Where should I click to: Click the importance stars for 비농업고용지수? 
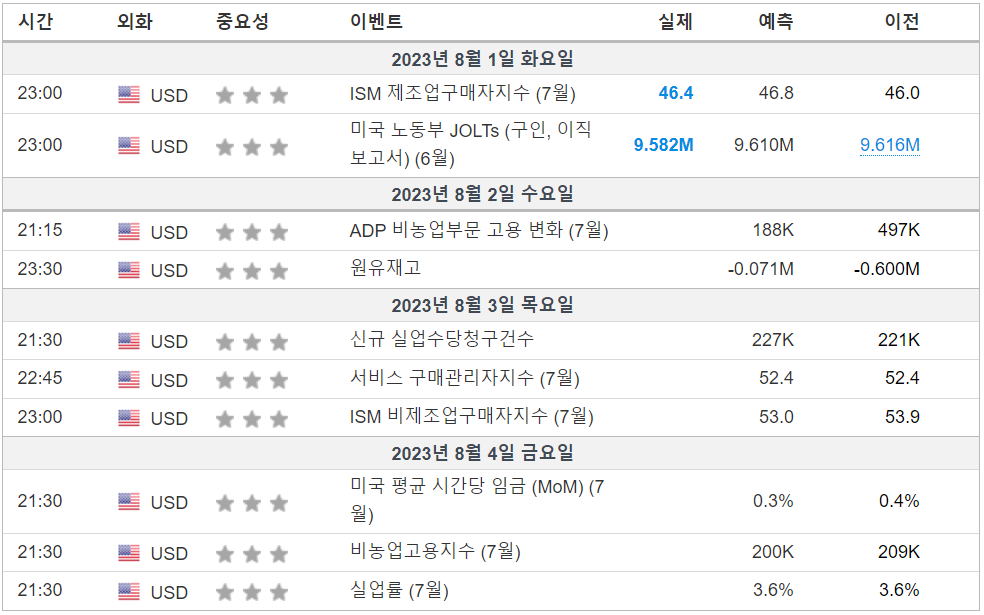click(x=252, y=554)
